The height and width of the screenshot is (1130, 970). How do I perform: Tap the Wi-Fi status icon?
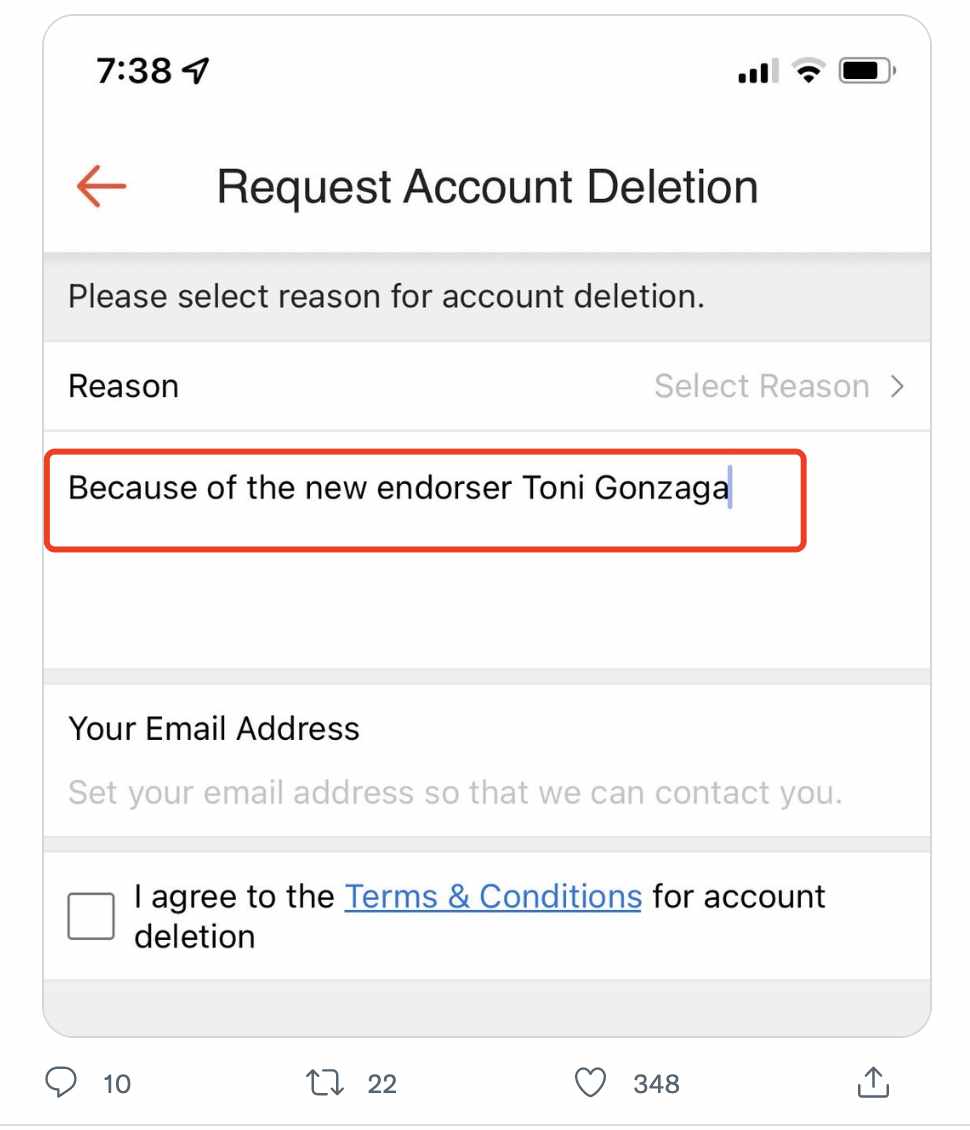point(808,71)
